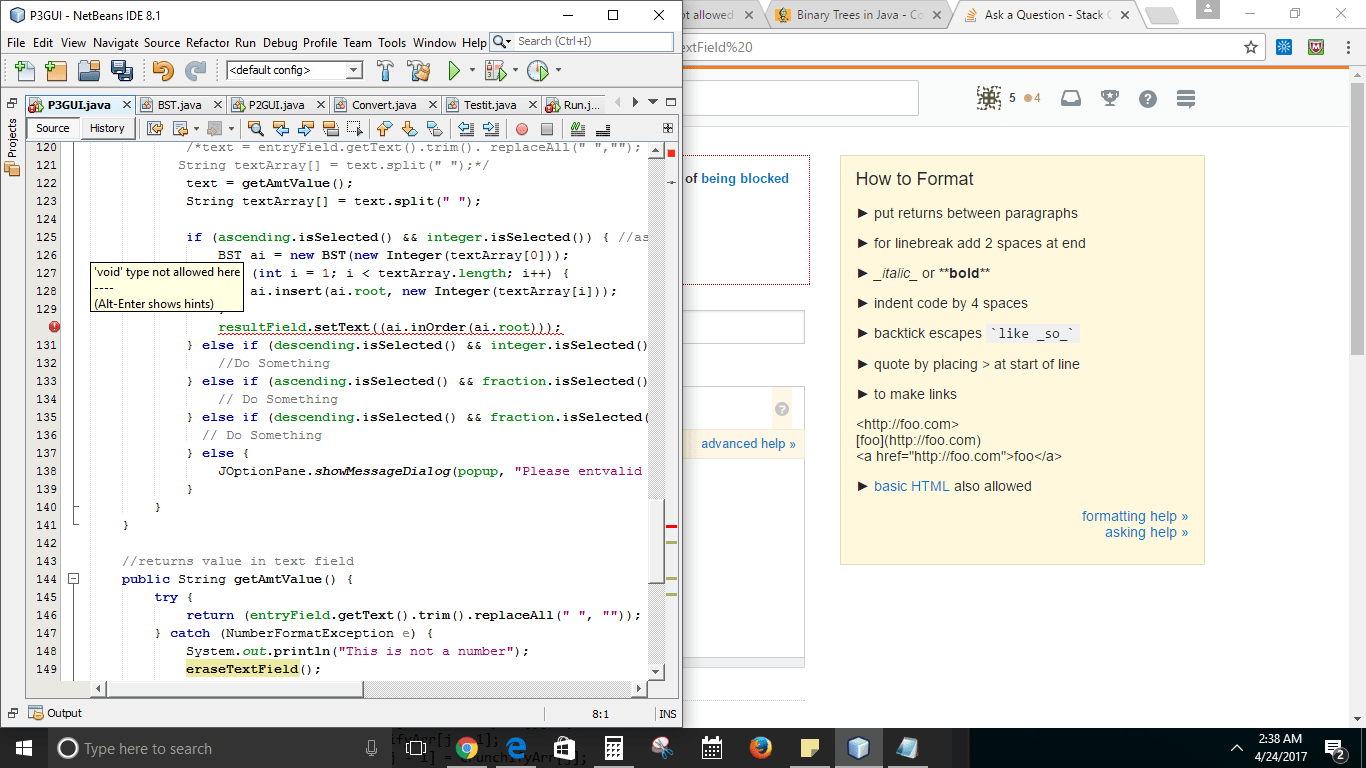Click the Next Bookmark editor icon

pyautogui.click(x=409, y=128)
